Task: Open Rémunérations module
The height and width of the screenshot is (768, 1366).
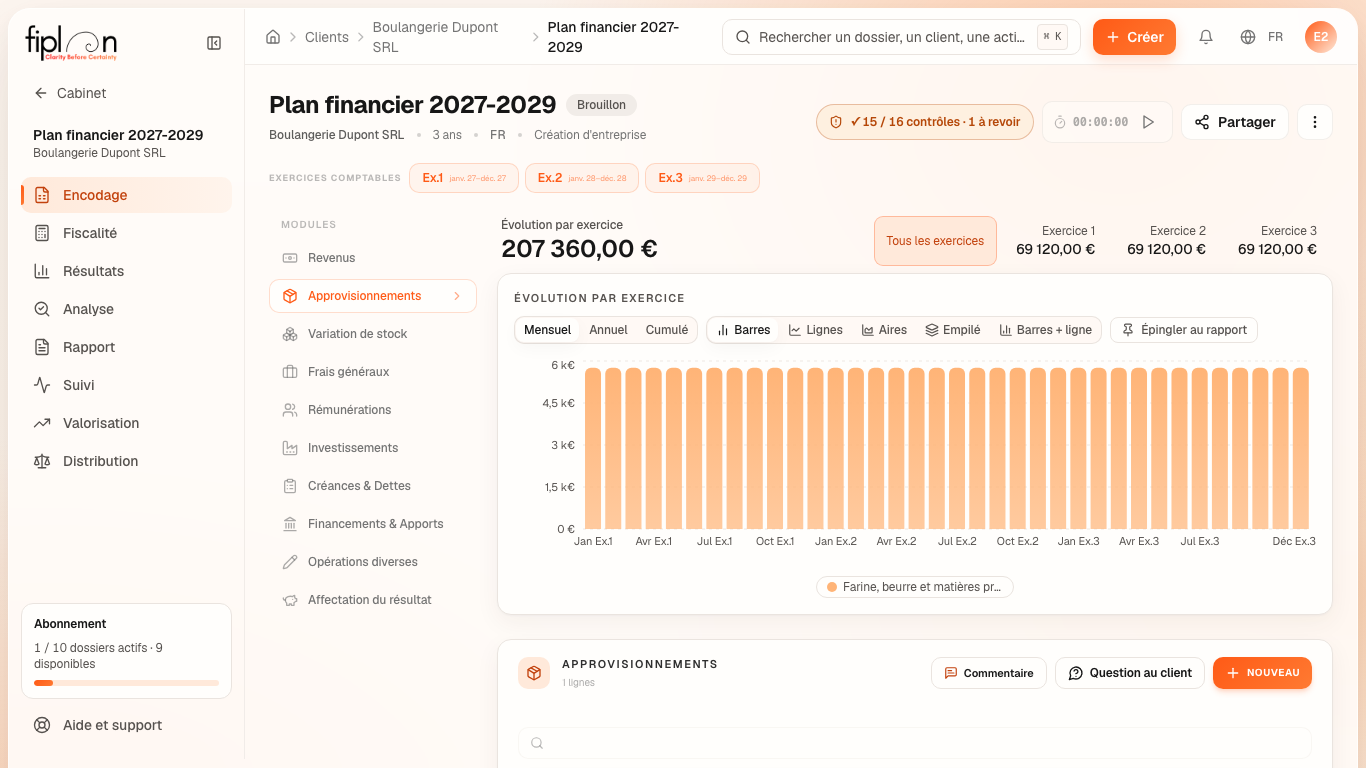Action: (x=372, y=410)
